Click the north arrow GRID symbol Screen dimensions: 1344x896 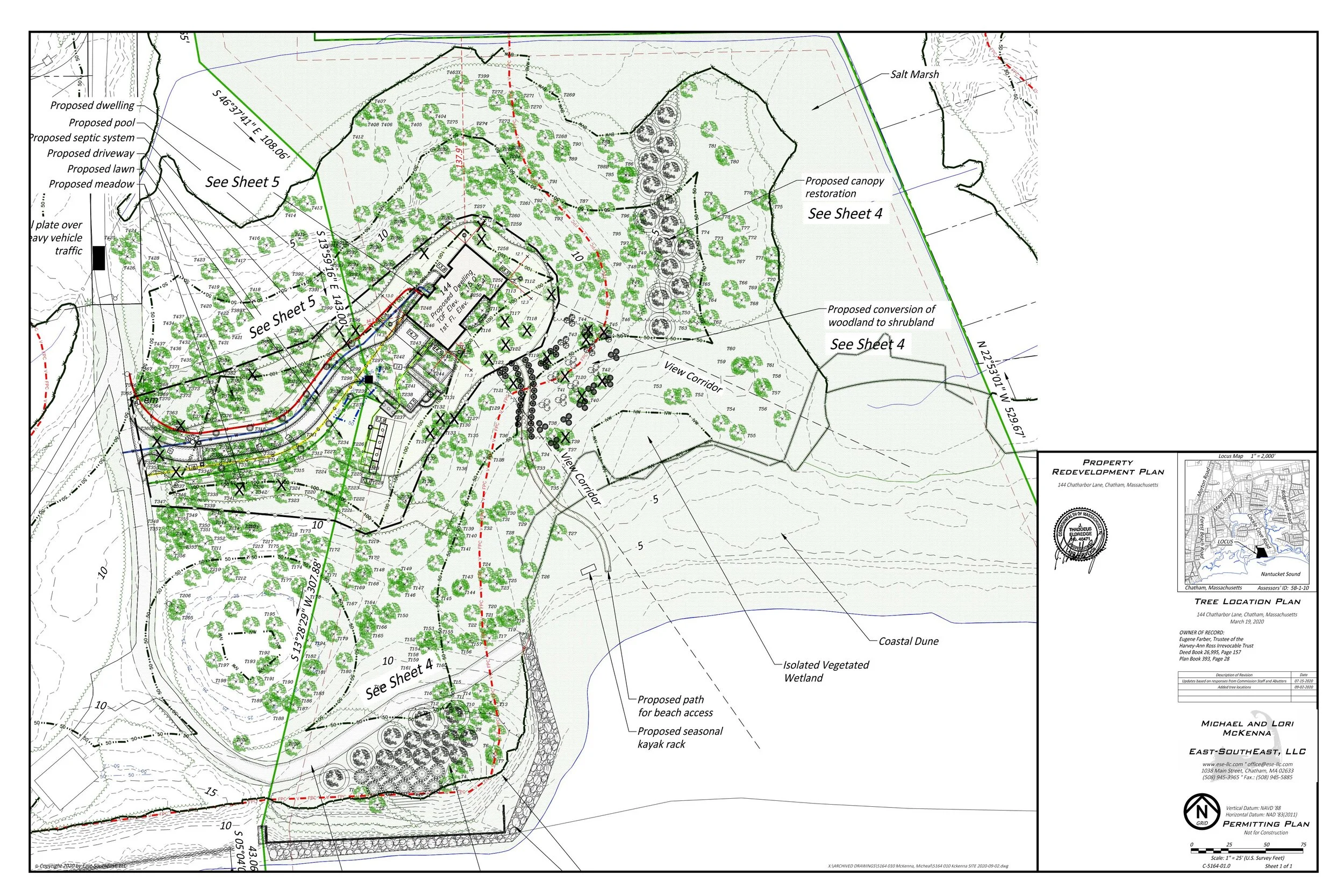tap(1202, 811)
